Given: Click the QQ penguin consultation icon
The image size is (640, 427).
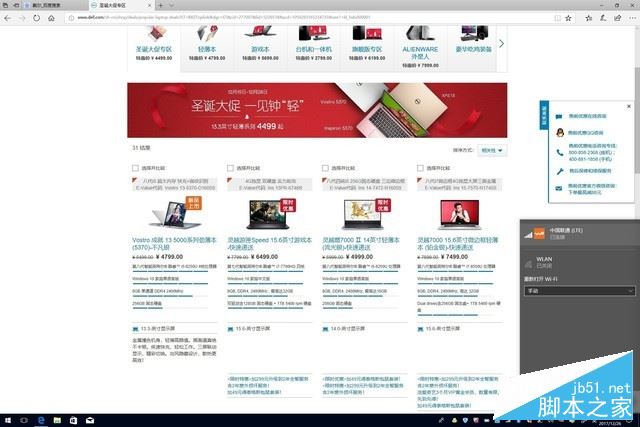Looking at the screenshot, I should pos(560,133).
